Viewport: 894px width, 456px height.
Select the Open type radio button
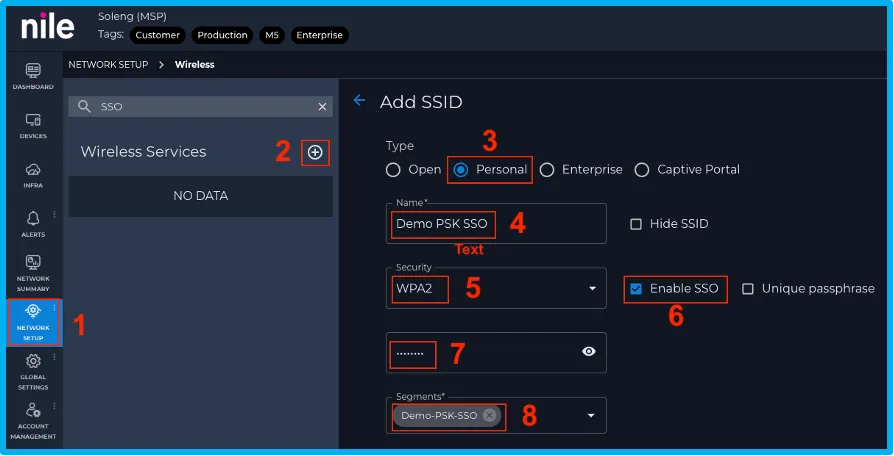coord(393,170)
